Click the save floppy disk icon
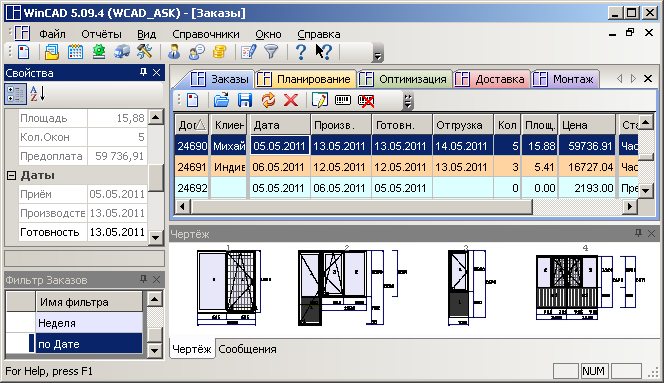This screenshot has width=664, height=383. coord(245,100)
